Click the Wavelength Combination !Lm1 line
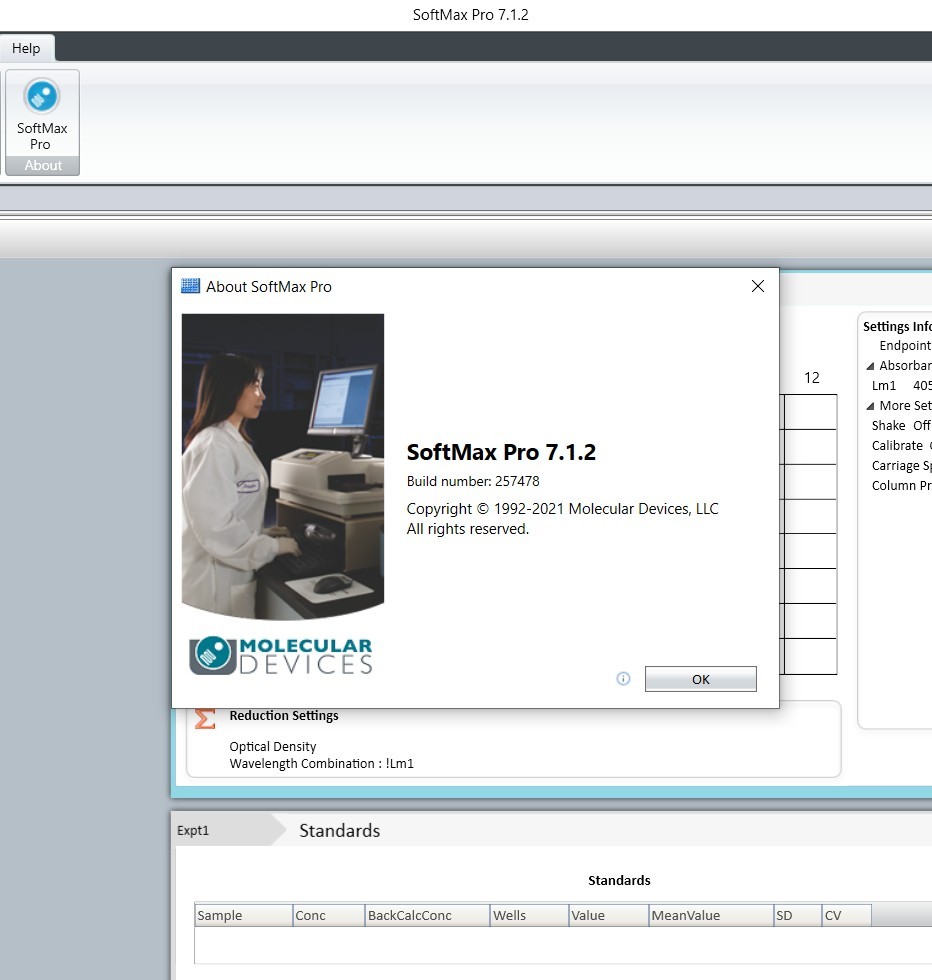Image resolution: width=932 pixels, height=980 pixels. [321, 763]
